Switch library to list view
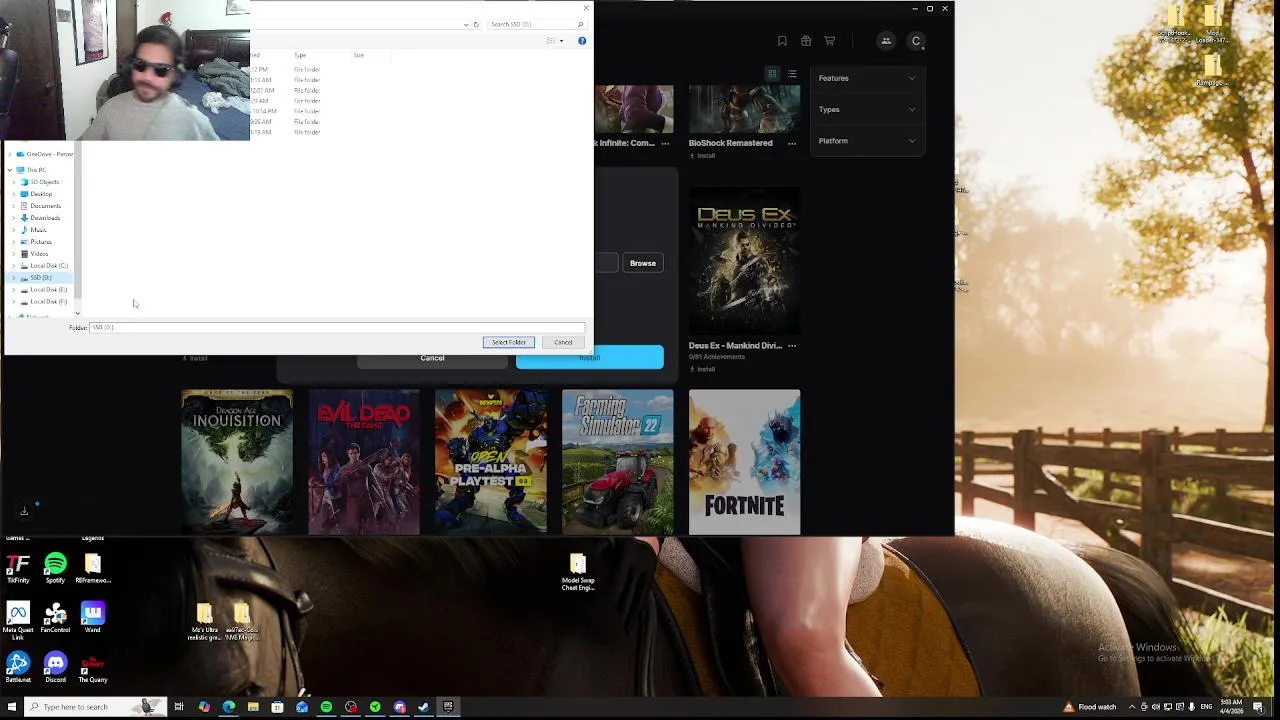This screenshot has height=720, width=1280. (x=792, y=74)
